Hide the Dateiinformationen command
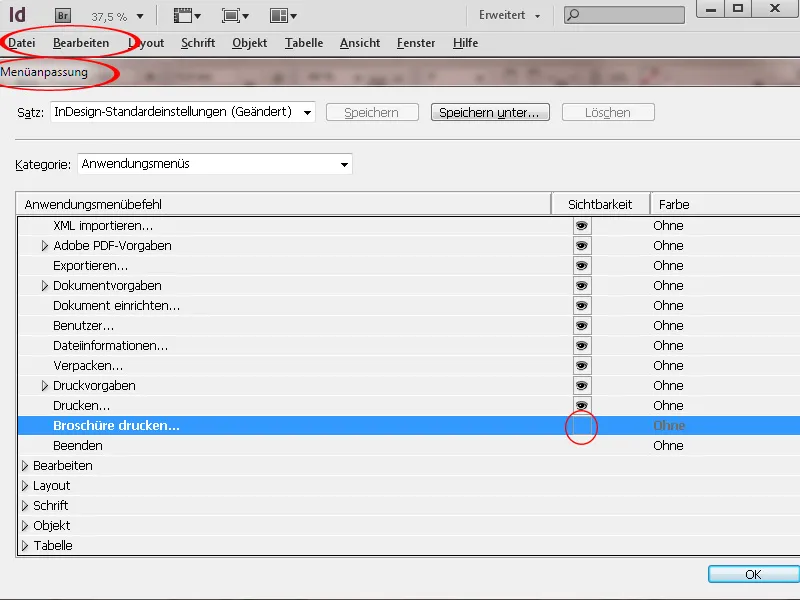 tap(582, 345)
